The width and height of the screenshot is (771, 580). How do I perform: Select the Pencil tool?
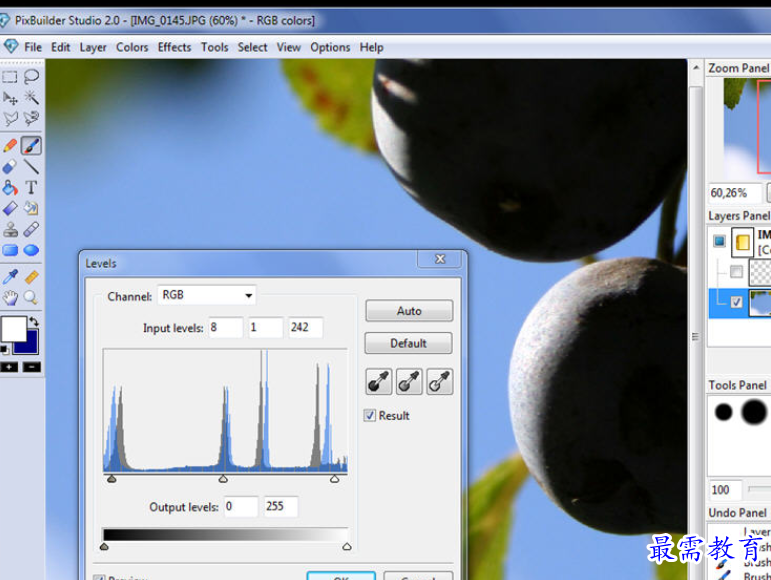click(x=10, y=146)
